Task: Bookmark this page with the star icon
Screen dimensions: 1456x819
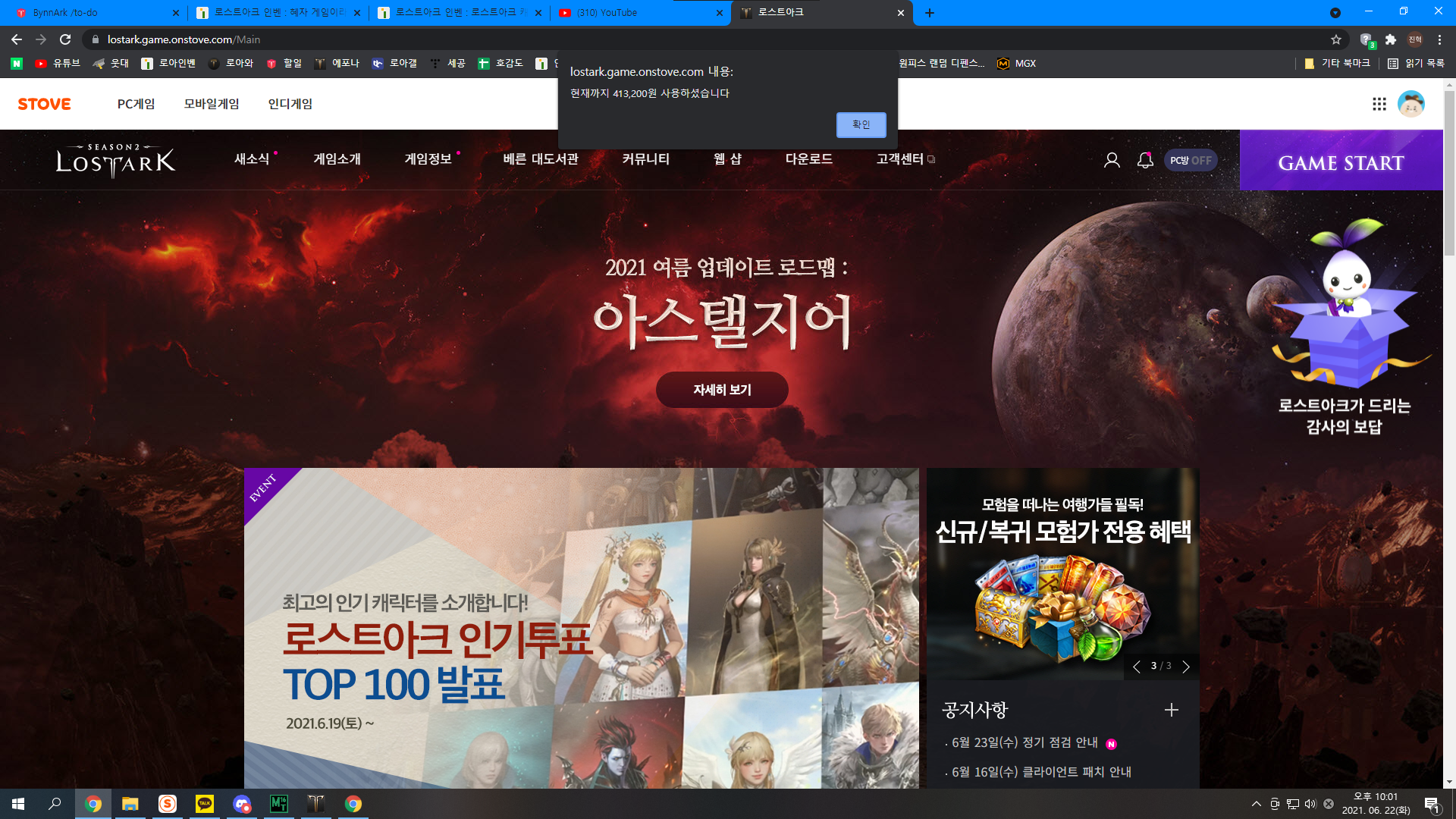Action: 1336,39
